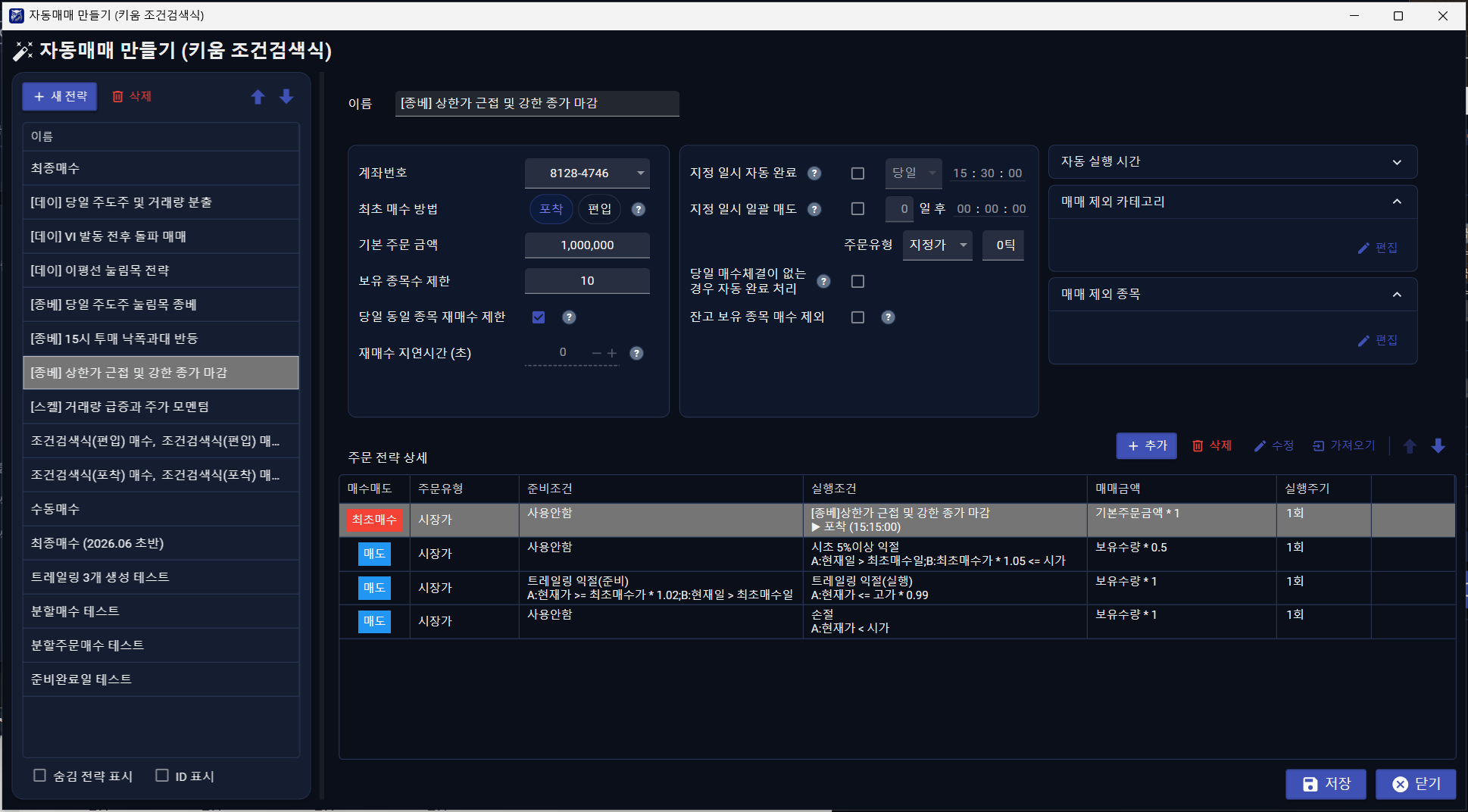The height and width of the screenshot is (812, 1468).
Task: Collapse 매매 제외 카테고리 section
Action: coord(1397,202)
